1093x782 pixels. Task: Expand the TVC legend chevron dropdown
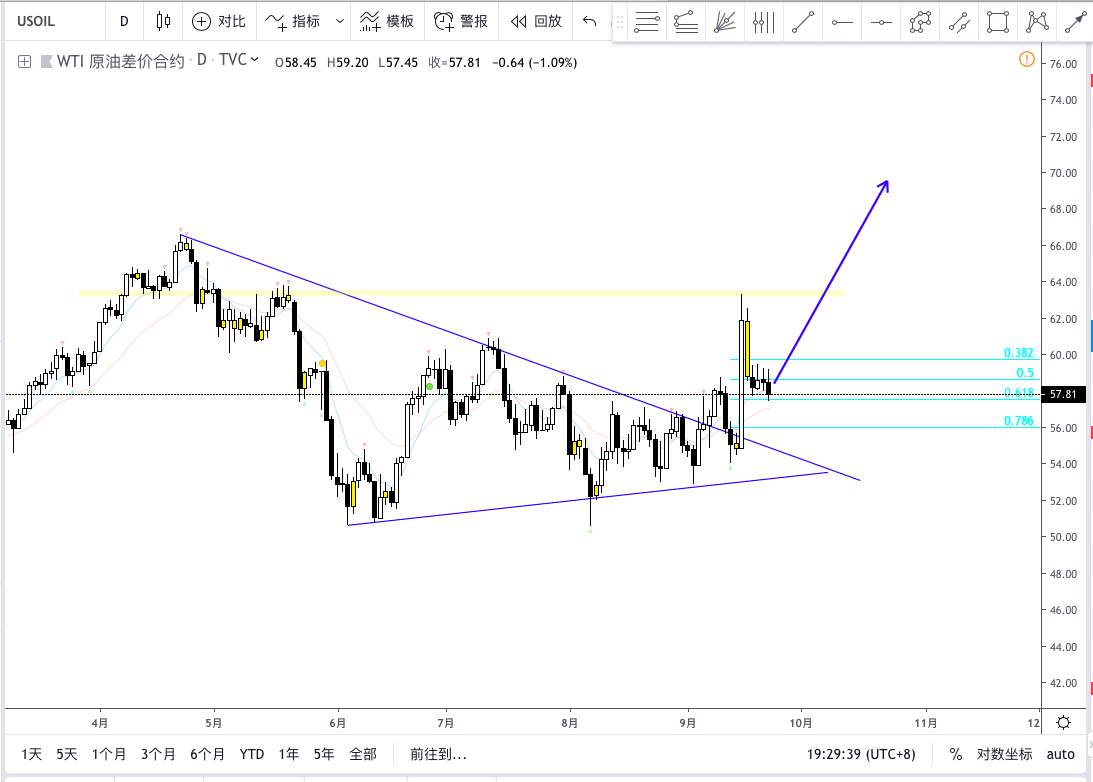tap(255, 60)
